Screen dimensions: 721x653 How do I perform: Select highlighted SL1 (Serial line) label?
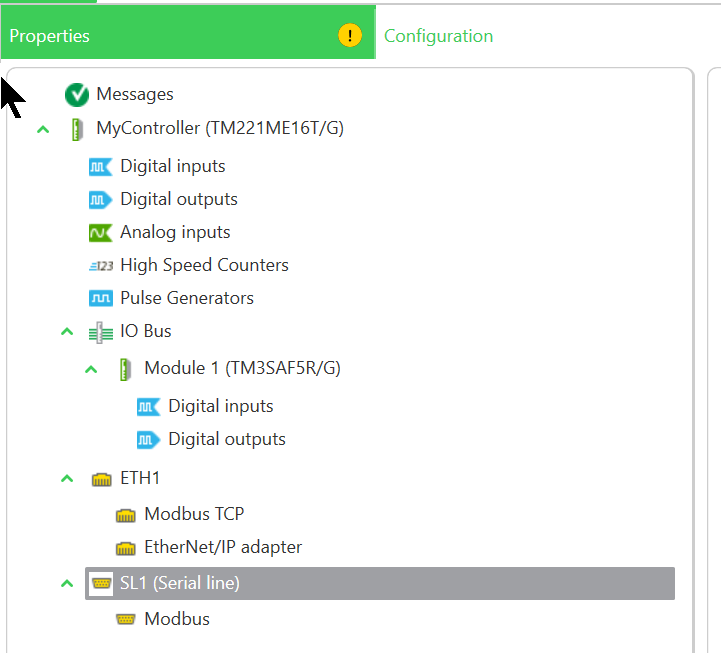tap(180, 584)
